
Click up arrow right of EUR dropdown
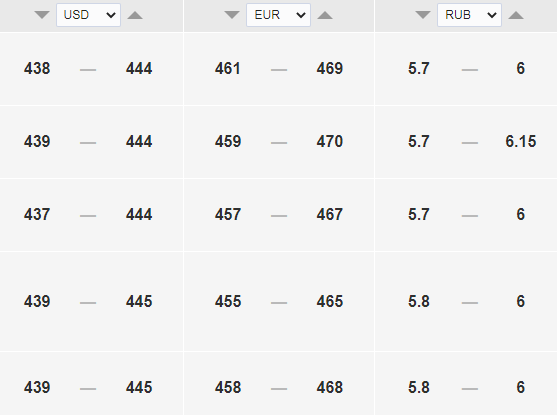[x=325, y=15]
